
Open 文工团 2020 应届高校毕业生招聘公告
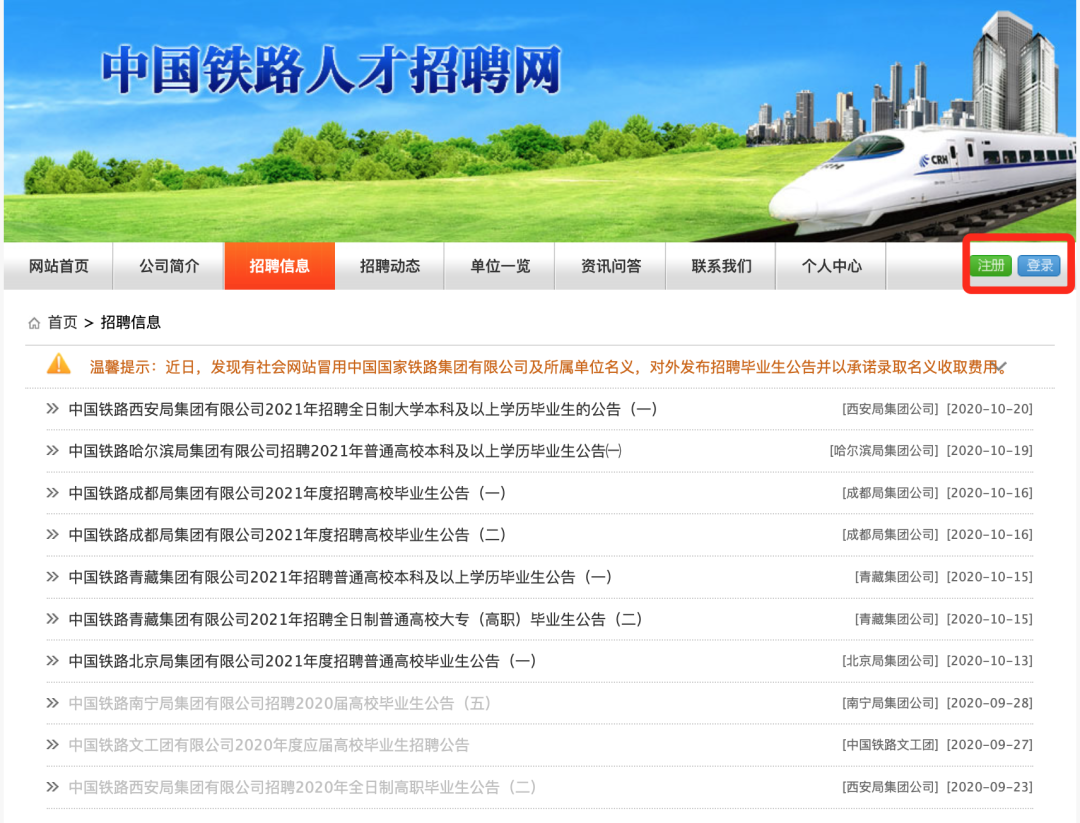point(269,745)
